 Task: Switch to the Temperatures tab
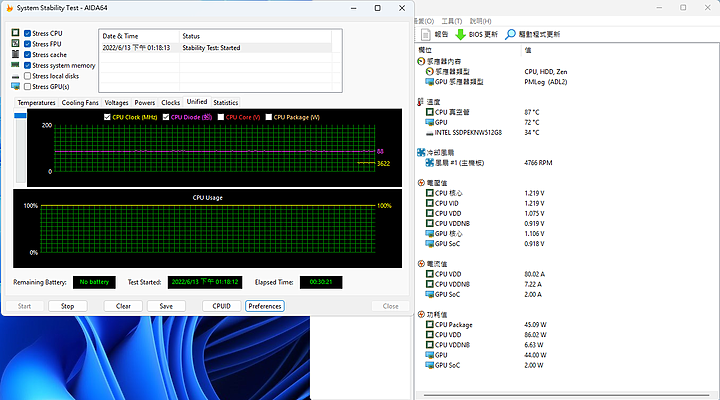(x=36, y=102)
